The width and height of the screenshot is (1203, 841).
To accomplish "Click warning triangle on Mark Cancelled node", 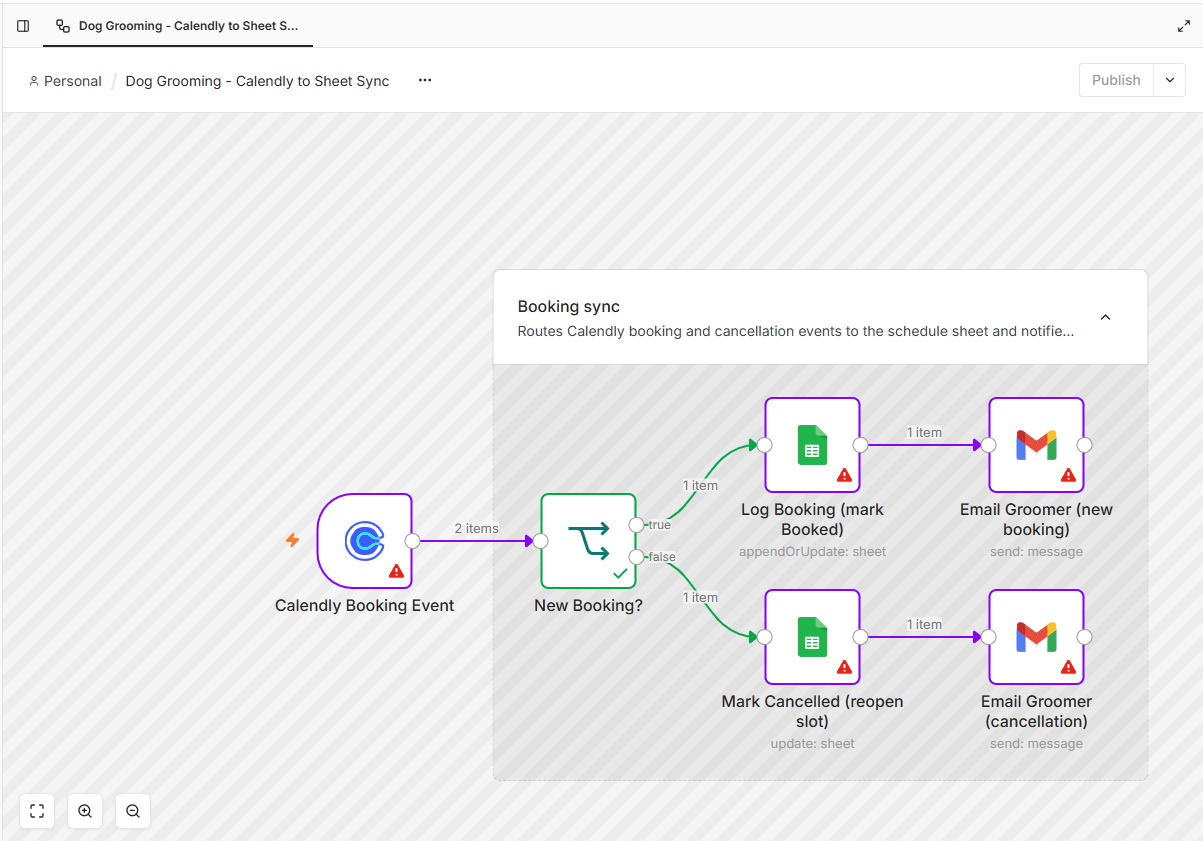I will coord(844,668).
